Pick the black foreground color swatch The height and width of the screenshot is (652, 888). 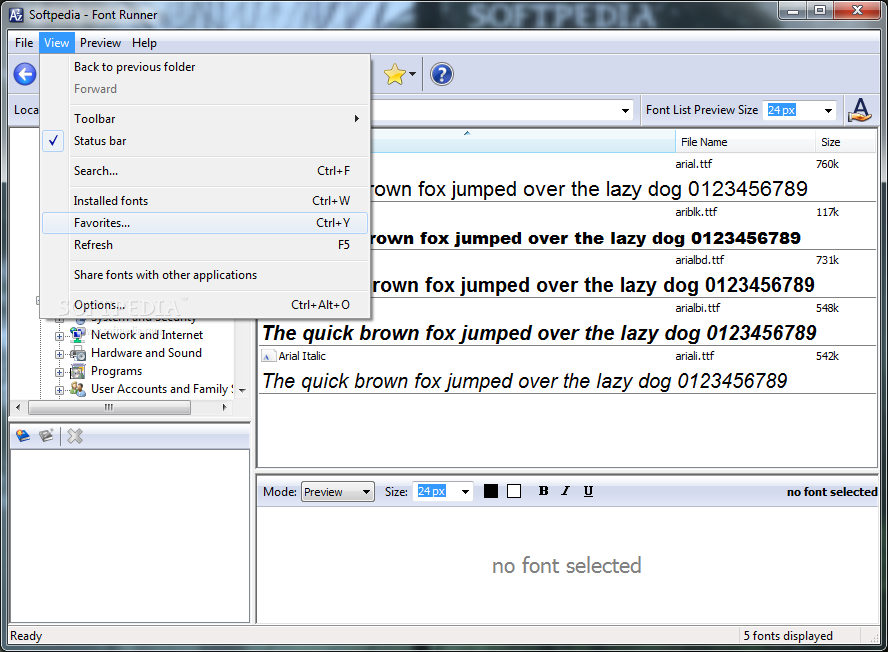[x=491, y=491]
